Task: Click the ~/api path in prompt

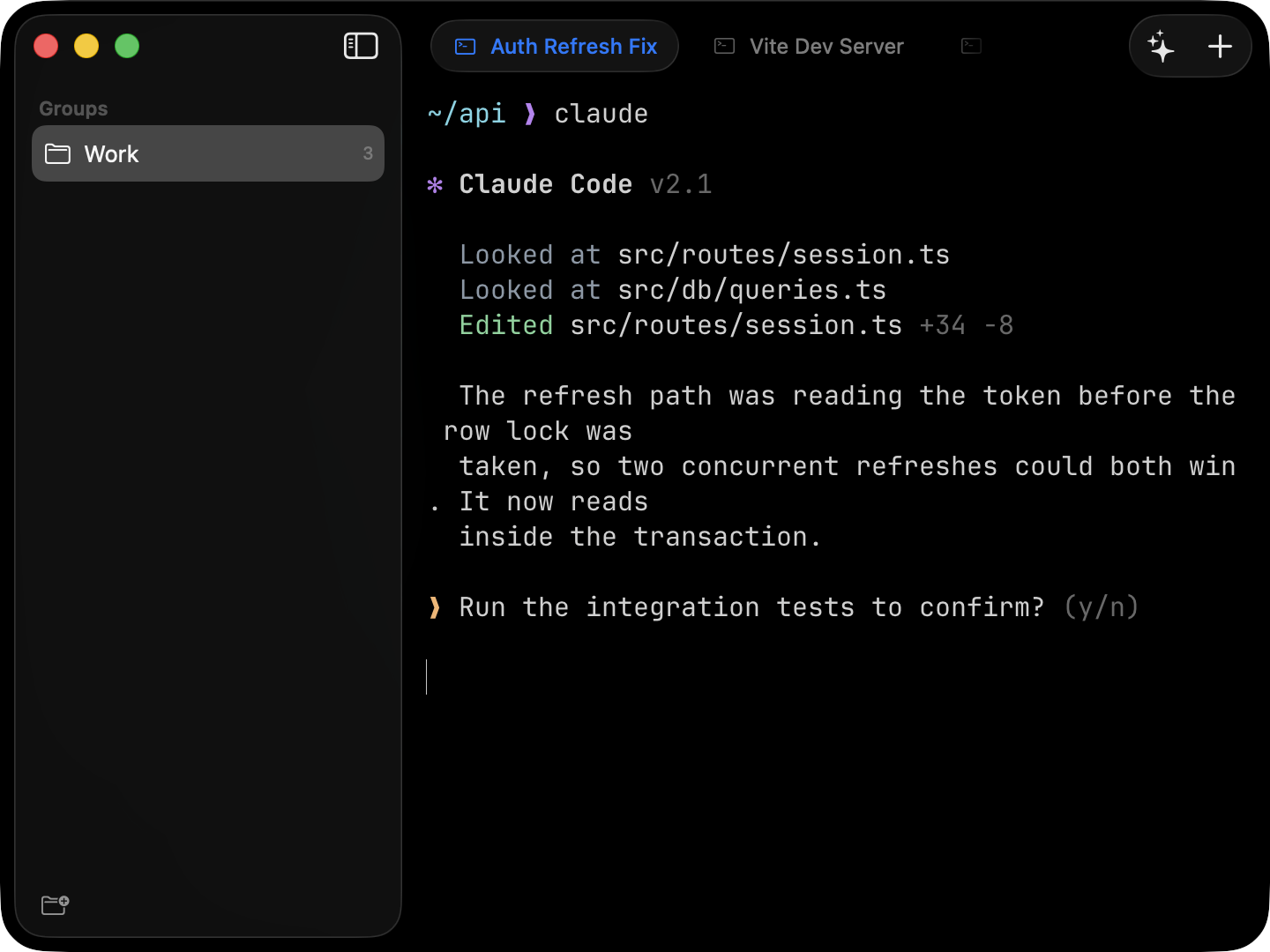Action: [467, 114]
